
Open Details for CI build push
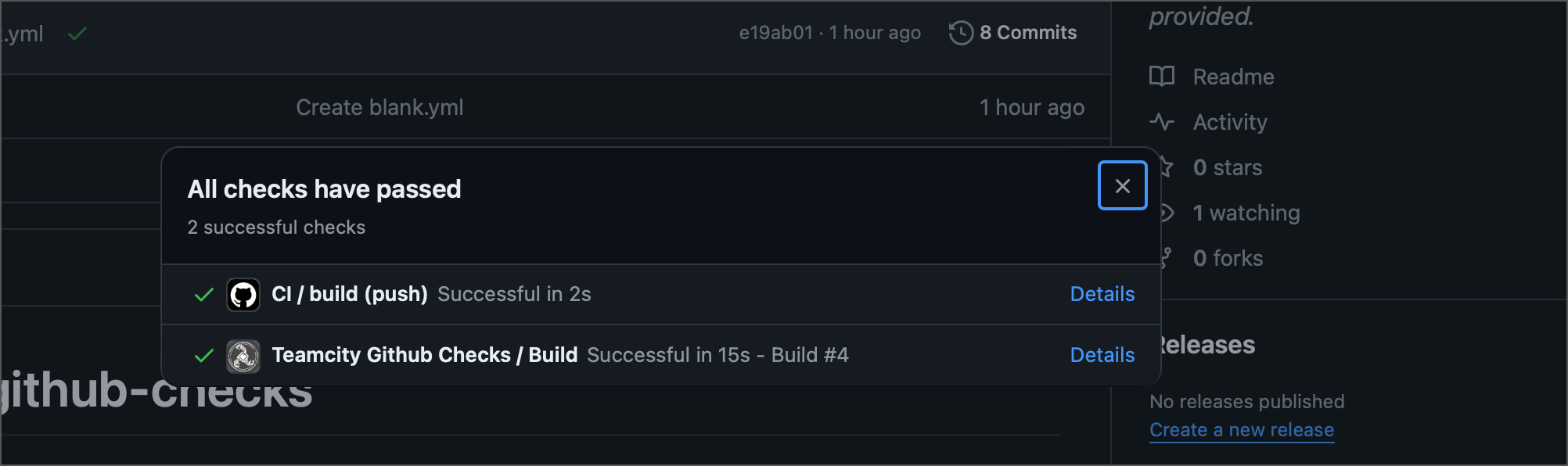[x=1102, y=295]
